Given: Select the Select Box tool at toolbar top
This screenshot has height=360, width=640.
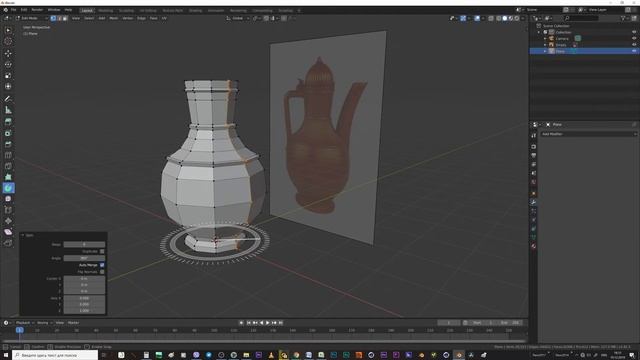Looking at the screenshot, I should [8, 30].
